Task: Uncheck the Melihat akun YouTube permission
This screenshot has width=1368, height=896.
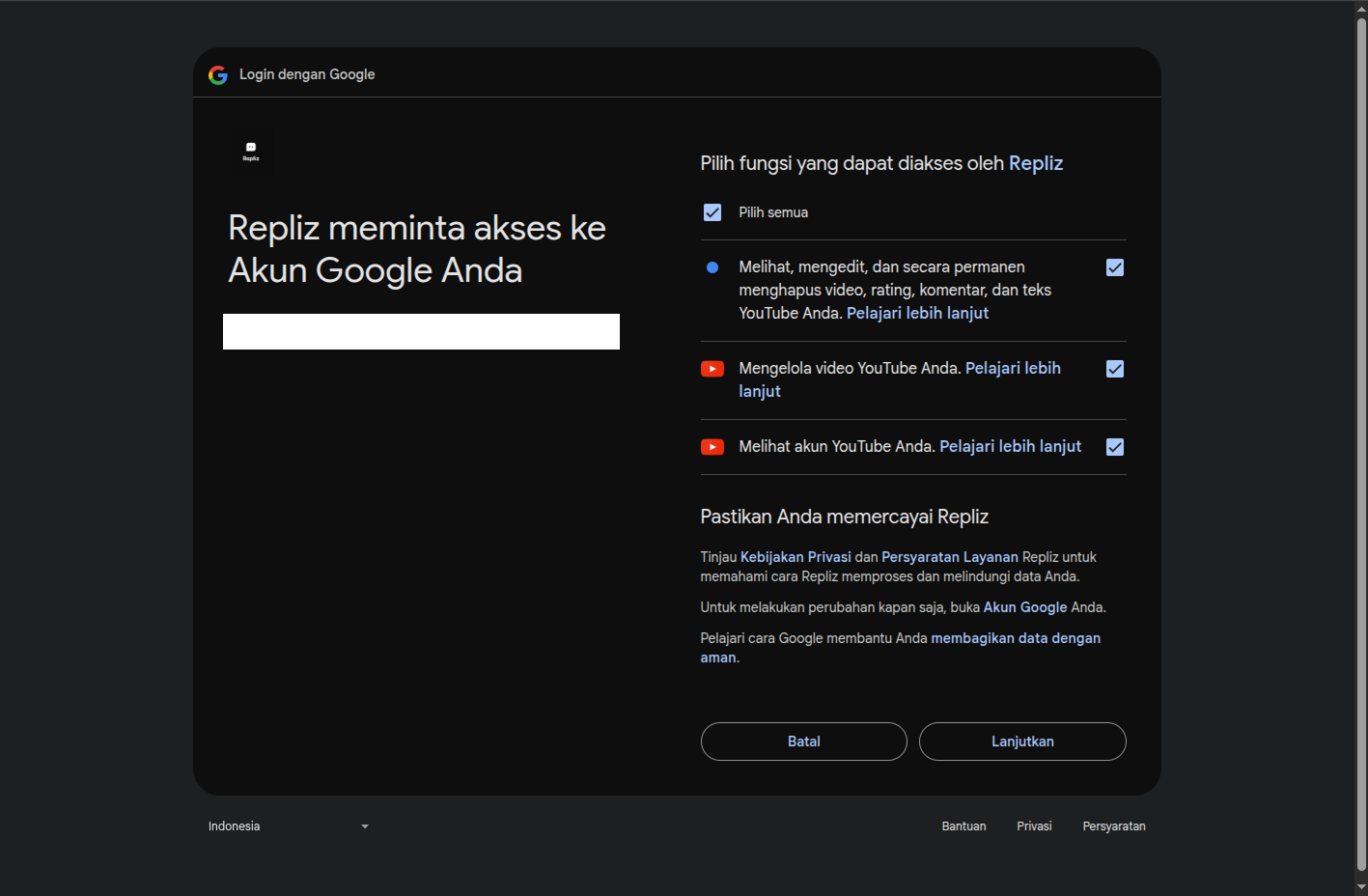Action: tap(1115, 447)
